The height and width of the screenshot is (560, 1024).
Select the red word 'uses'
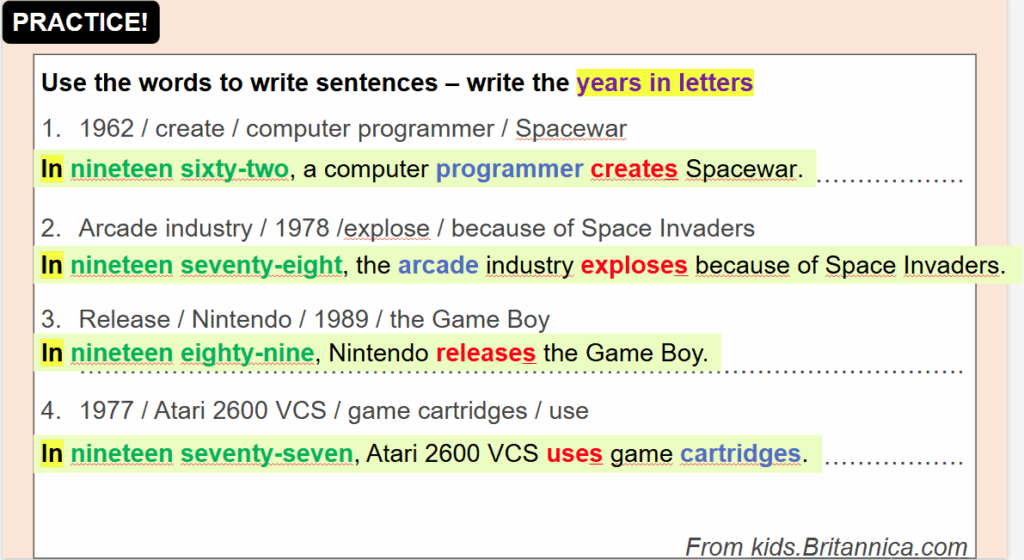tap(575, 454)
